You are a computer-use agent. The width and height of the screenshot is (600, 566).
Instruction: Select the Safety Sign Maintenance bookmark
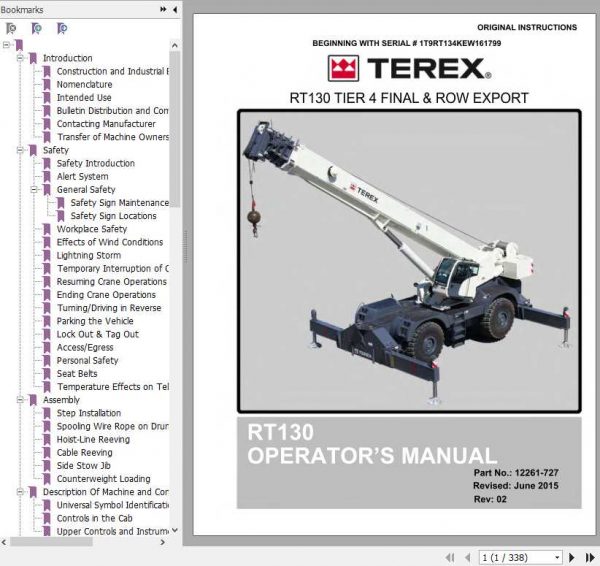pyautogui.click(x=120, y=203)
